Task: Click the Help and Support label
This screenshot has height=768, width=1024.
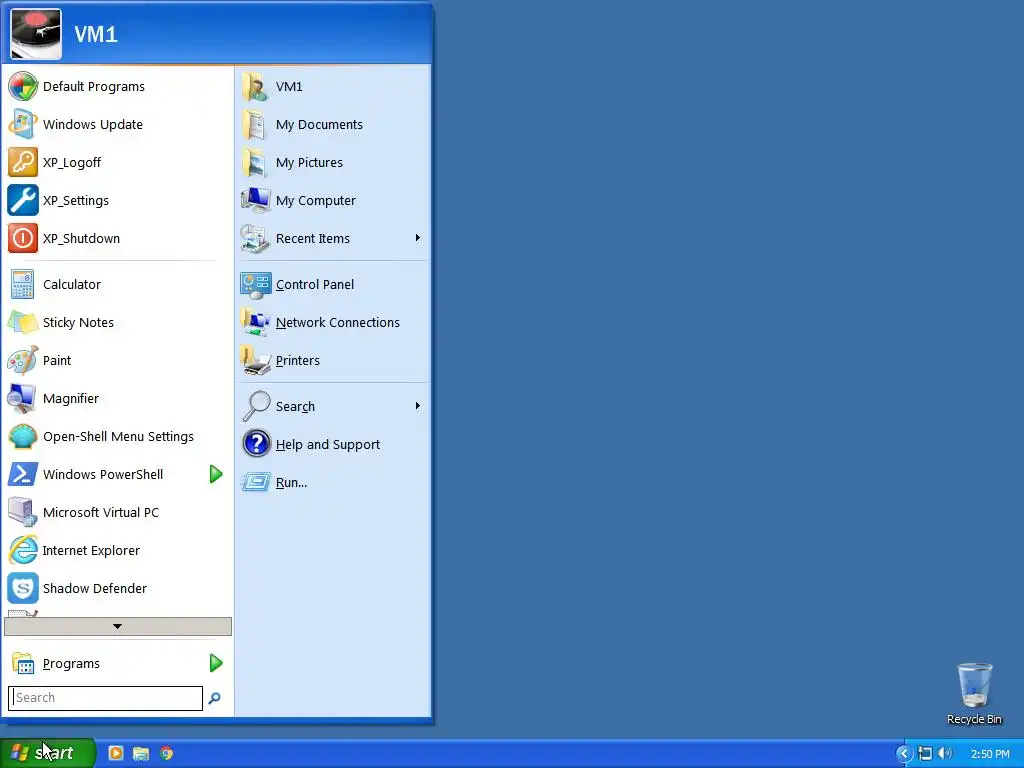Action: tap(328, 444)
